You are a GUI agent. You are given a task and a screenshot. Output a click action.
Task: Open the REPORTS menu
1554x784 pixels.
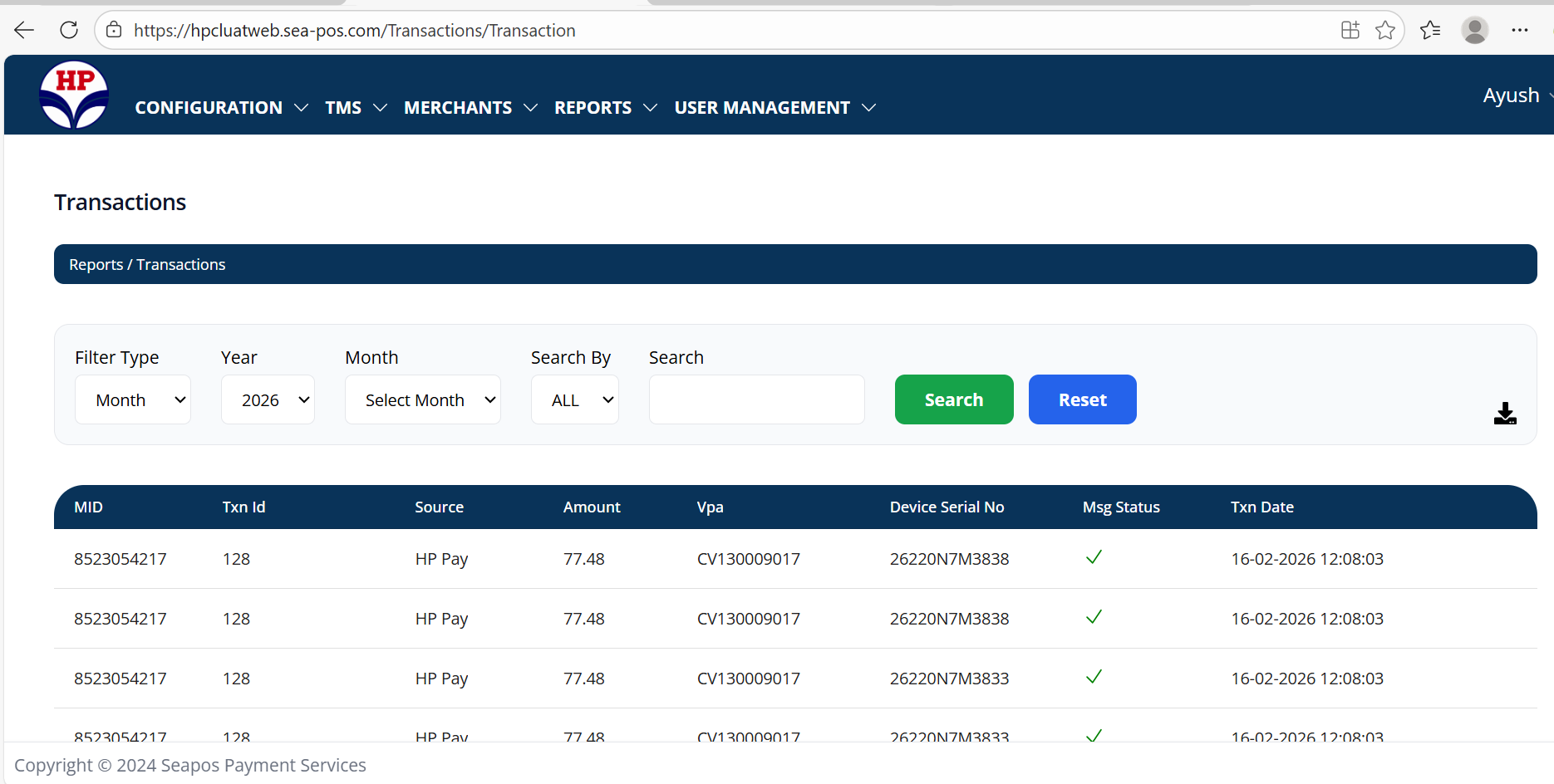coord(605,108)
